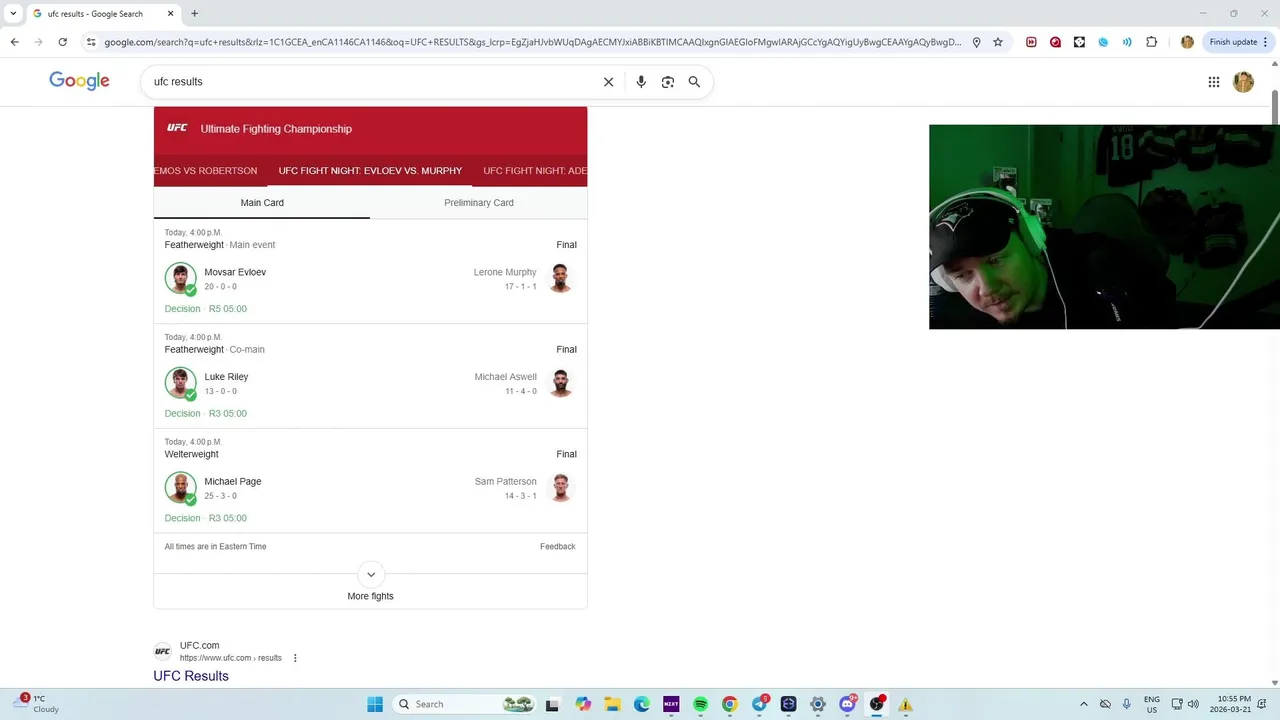Select UFC Fight Night: Evloev vs. Murphy event
The image size is (1280, 720).
pyautogui.click(x=370, y=171)
